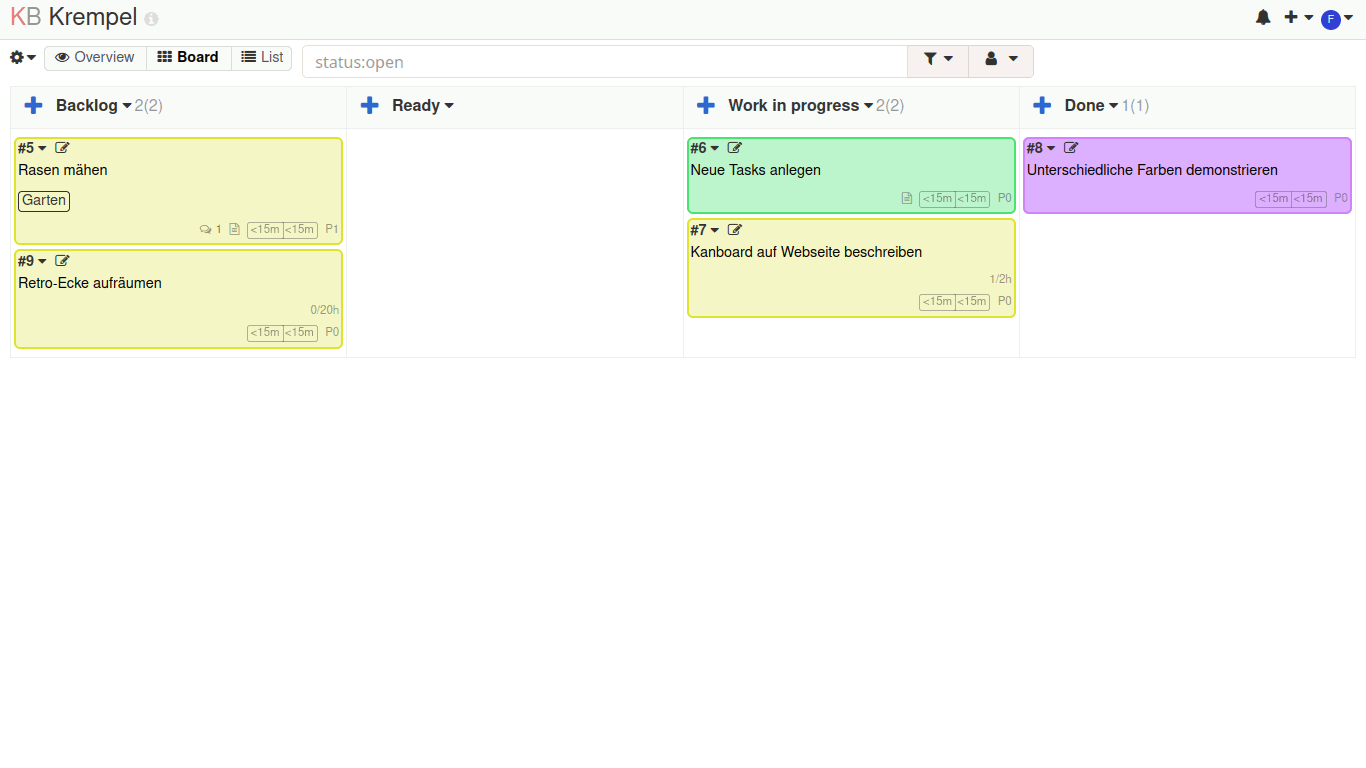This screenshot has width=1366, height=768.
Task: Show description icon on task #6
Action: click(x=907, y=199)
